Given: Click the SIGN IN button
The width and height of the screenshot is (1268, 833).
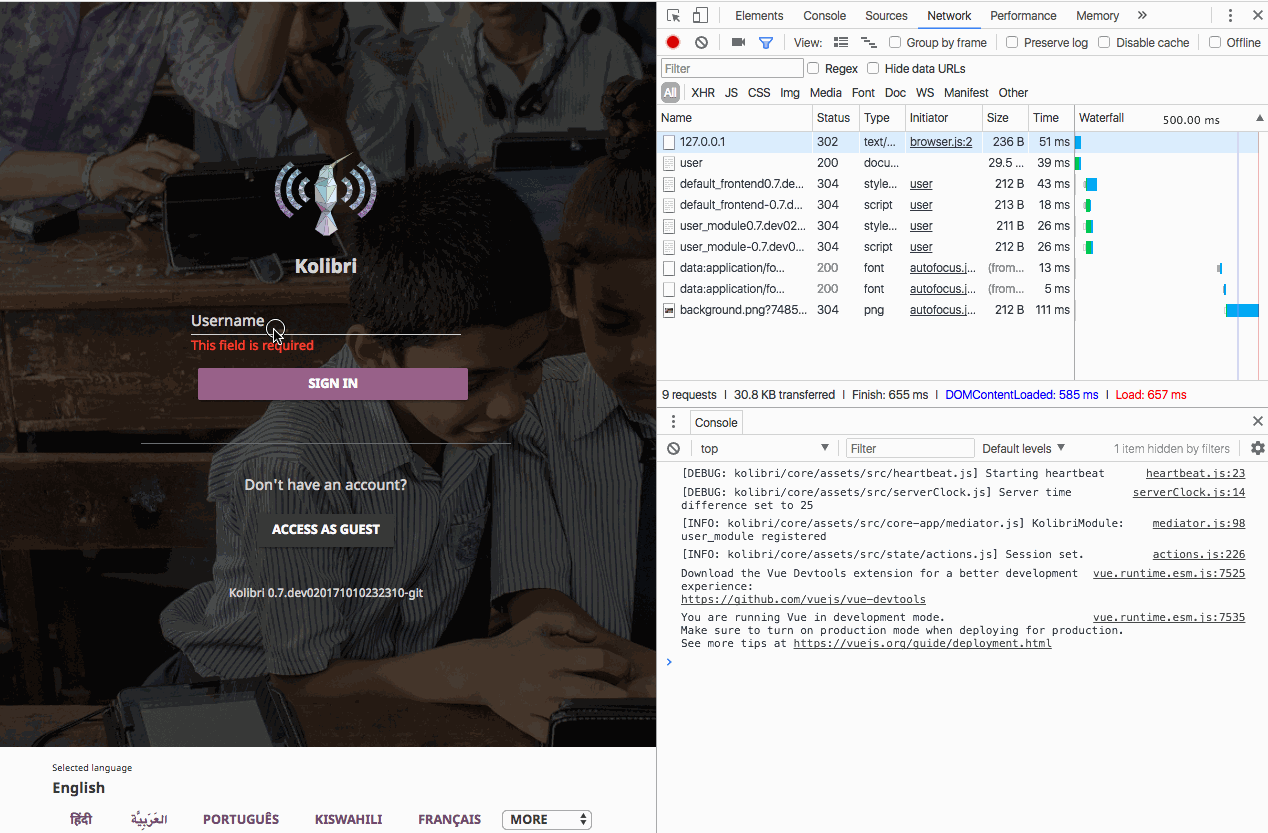Looking at the screenshot, I should click(333, 384).
